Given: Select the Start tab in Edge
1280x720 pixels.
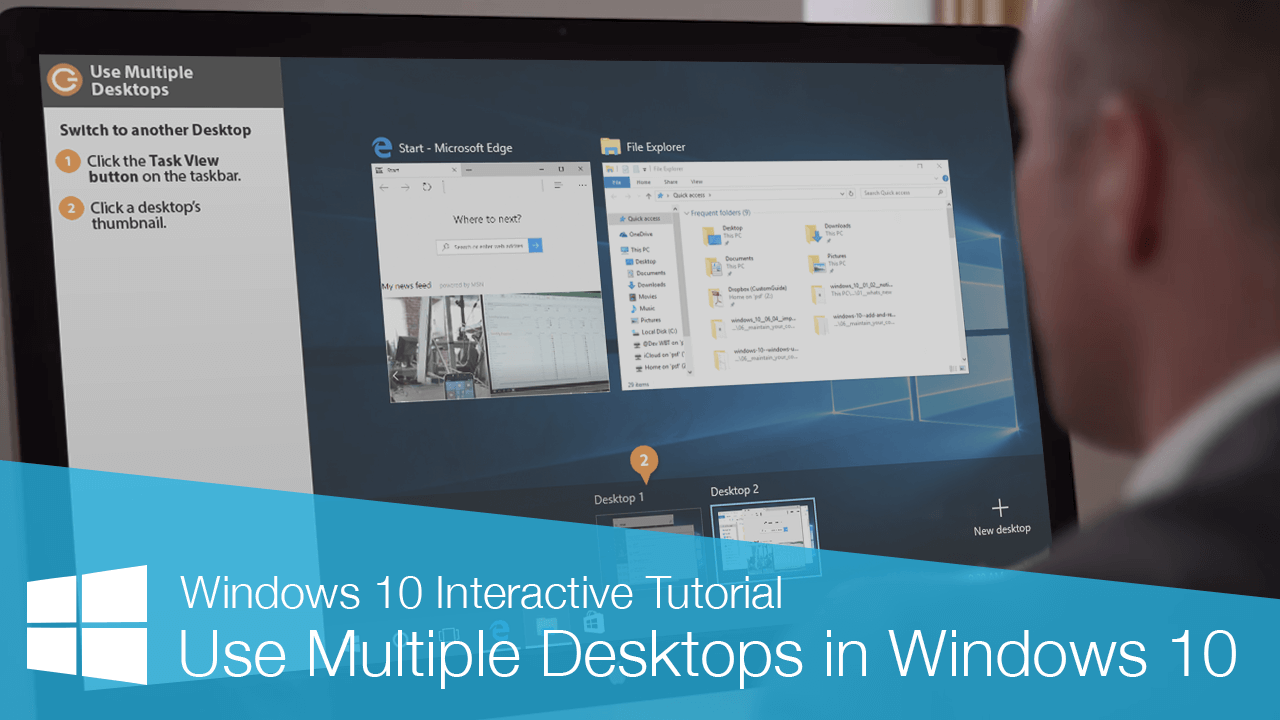Looking at the screenshot, I should (415, 170).
